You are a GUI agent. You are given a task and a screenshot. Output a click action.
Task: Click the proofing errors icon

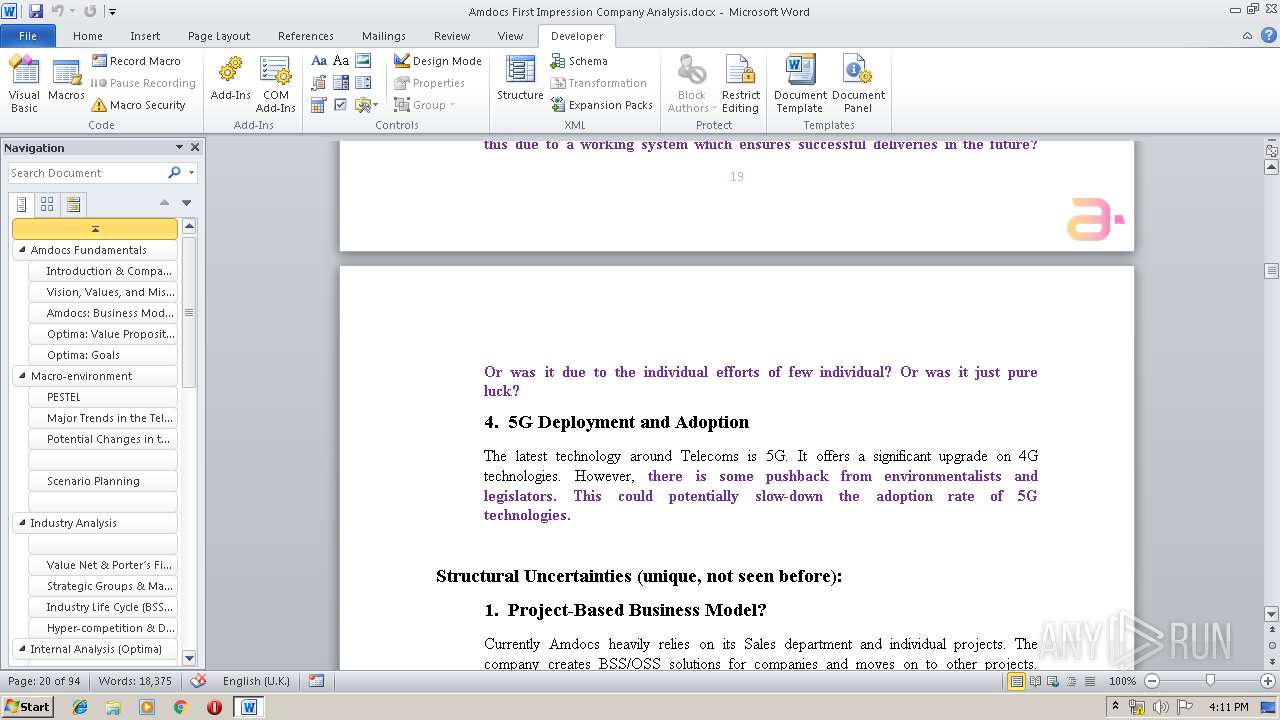pos(198,681)
